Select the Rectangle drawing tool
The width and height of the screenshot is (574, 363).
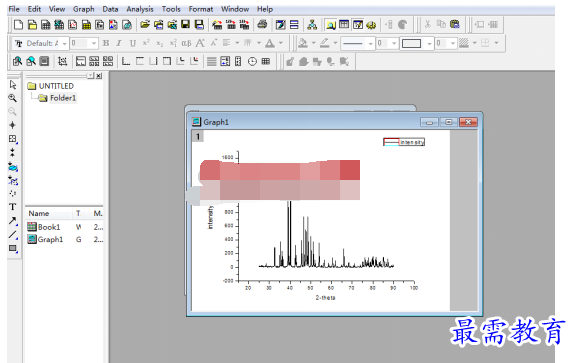pos(13,248)
